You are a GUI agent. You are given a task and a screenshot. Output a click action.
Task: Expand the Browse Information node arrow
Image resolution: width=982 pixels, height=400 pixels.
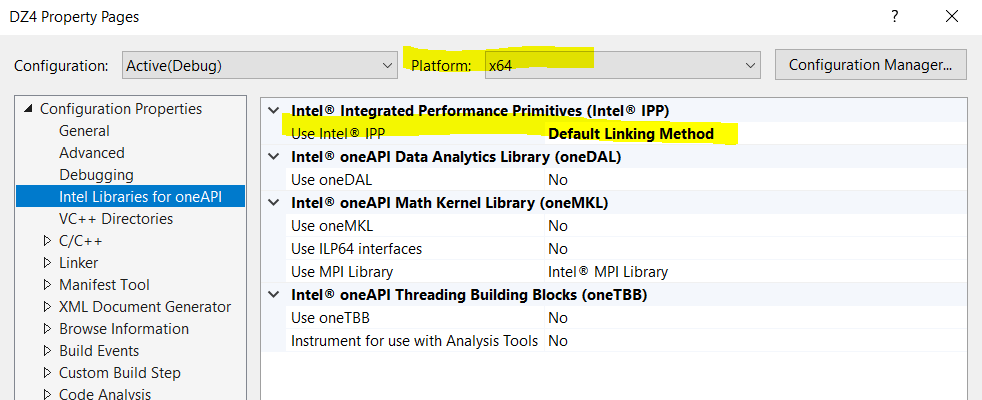47,329
